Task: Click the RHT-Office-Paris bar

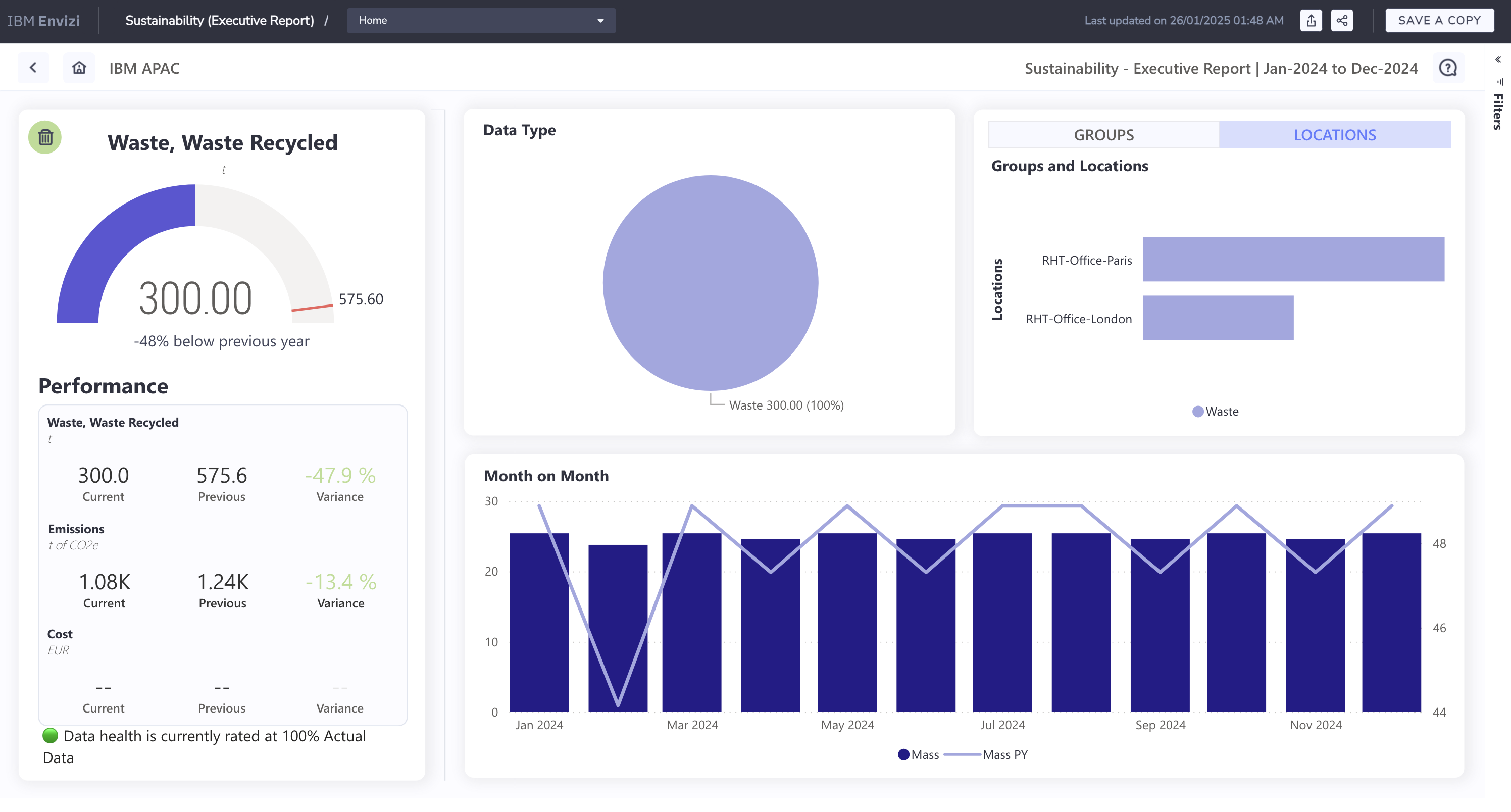Action: [x=1293, y=260]
